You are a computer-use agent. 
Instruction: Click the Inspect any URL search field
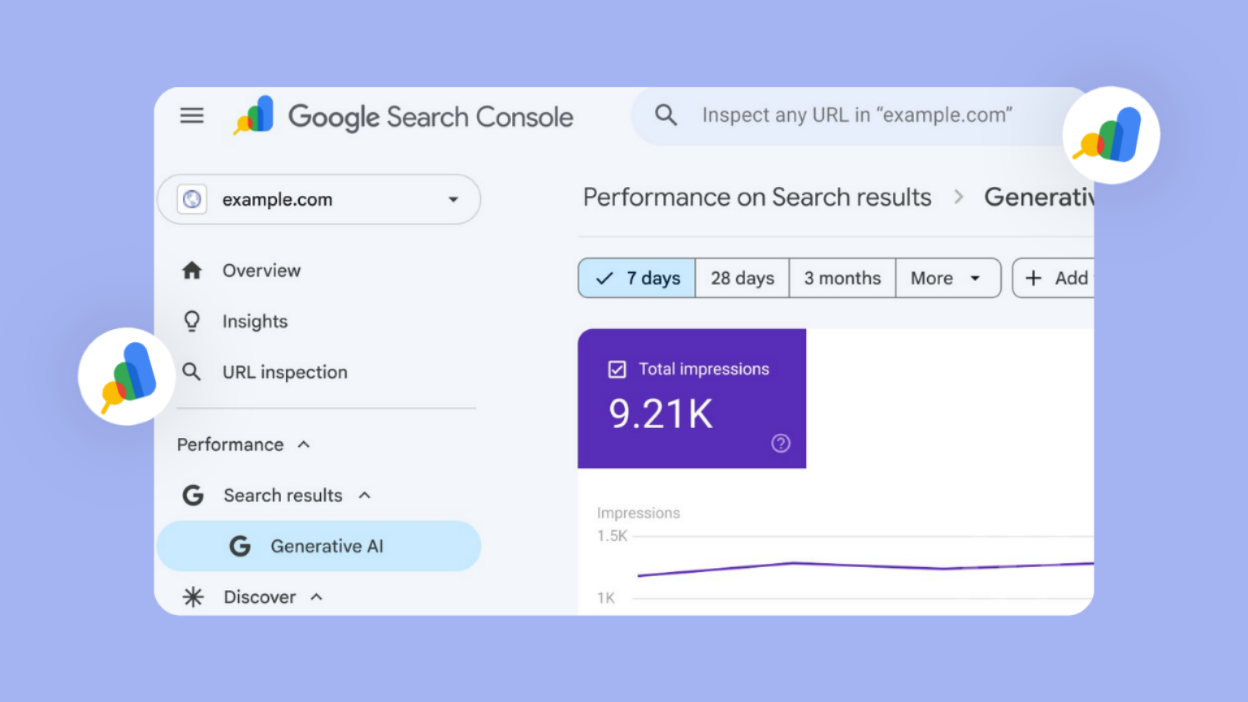click(x=860, y=115)
